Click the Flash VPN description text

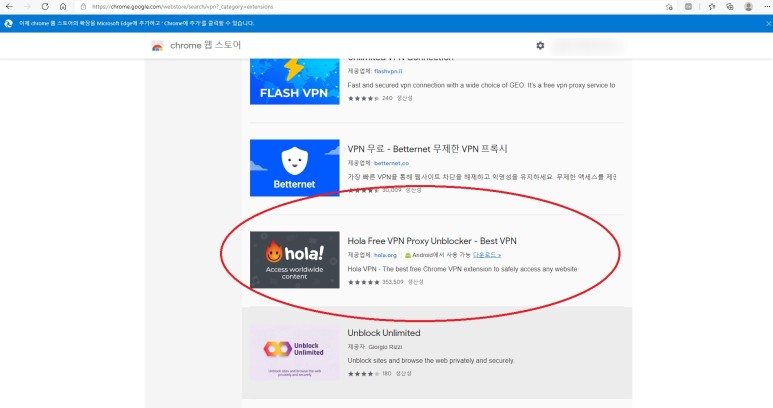(x=481, y=85)
